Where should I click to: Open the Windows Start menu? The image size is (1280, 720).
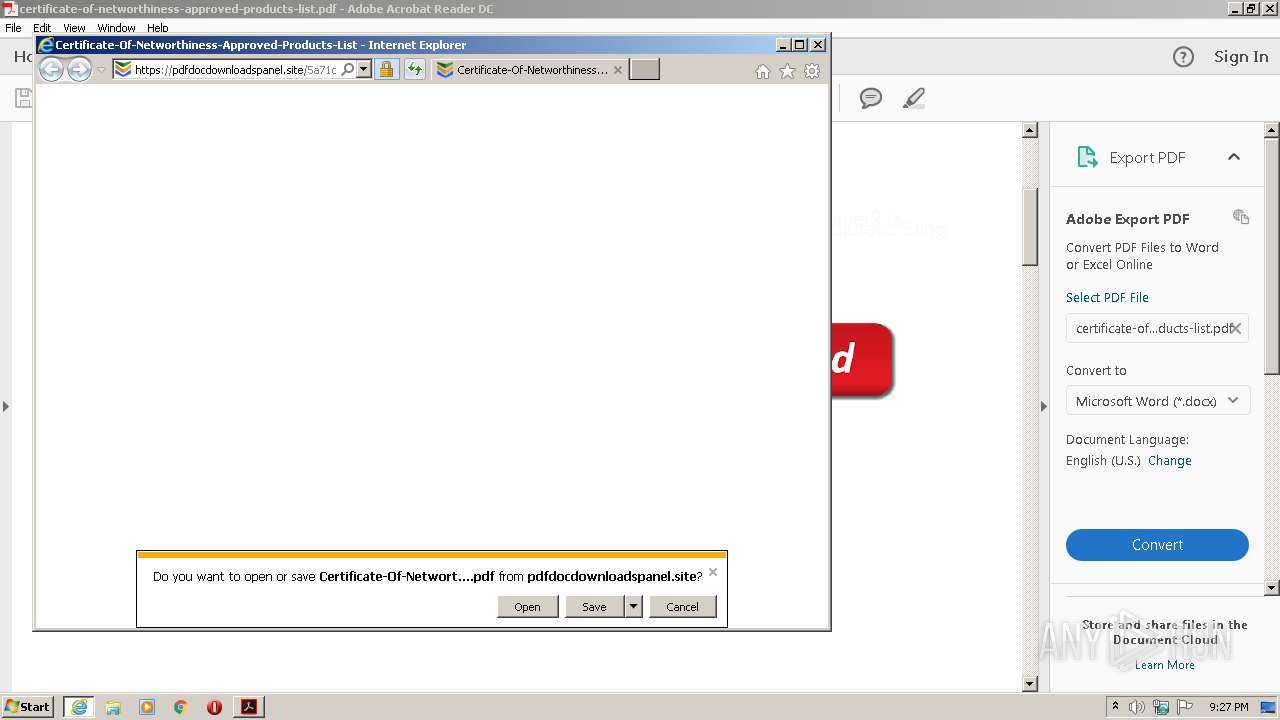point(28,707)
